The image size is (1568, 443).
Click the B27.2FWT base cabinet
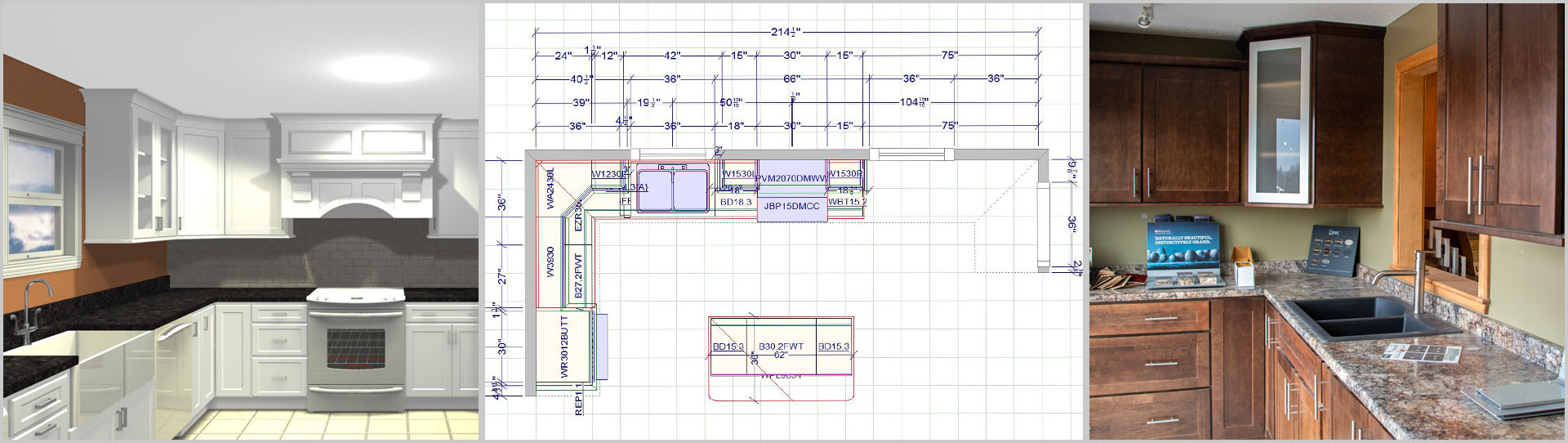point(578,275)
